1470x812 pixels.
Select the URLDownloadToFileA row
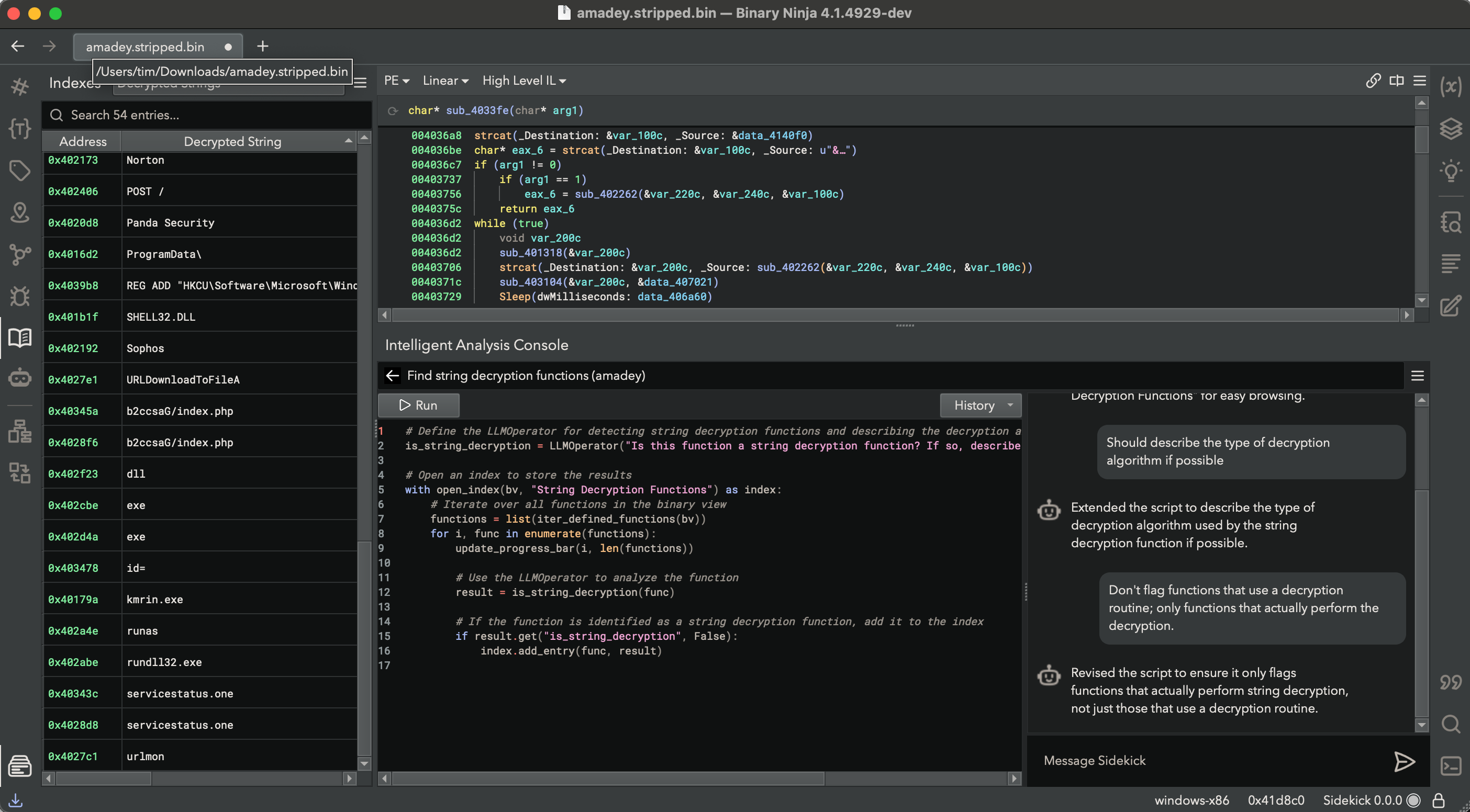(200, 379)
